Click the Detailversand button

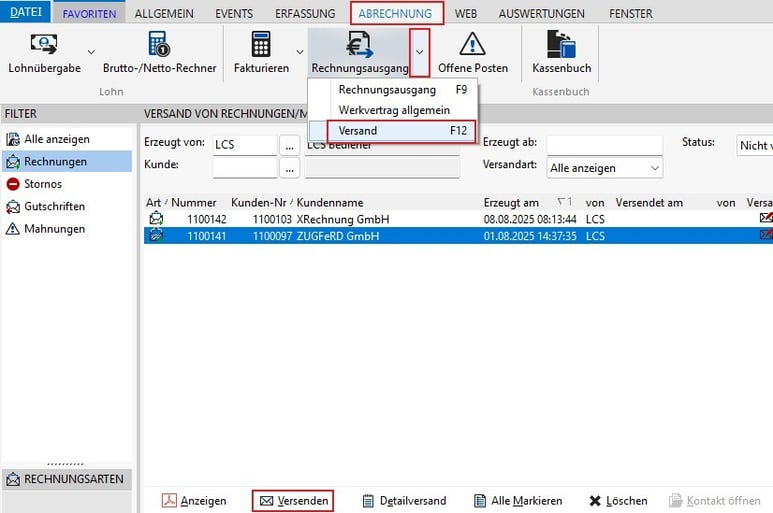[x=404, y=501]
